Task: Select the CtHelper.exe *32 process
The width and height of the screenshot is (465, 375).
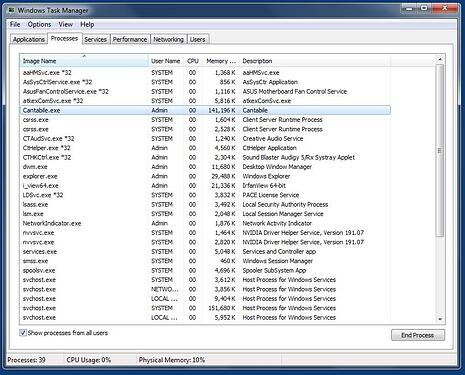Action: 205,148
